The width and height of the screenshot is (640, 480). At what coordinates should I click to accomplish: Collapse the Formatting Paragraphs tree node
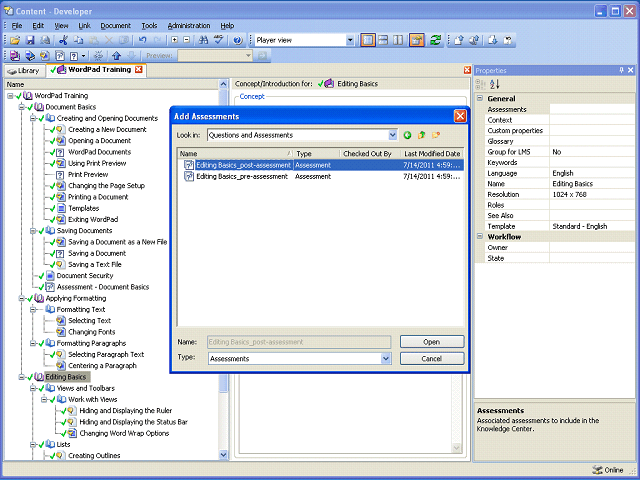(33, 343)
